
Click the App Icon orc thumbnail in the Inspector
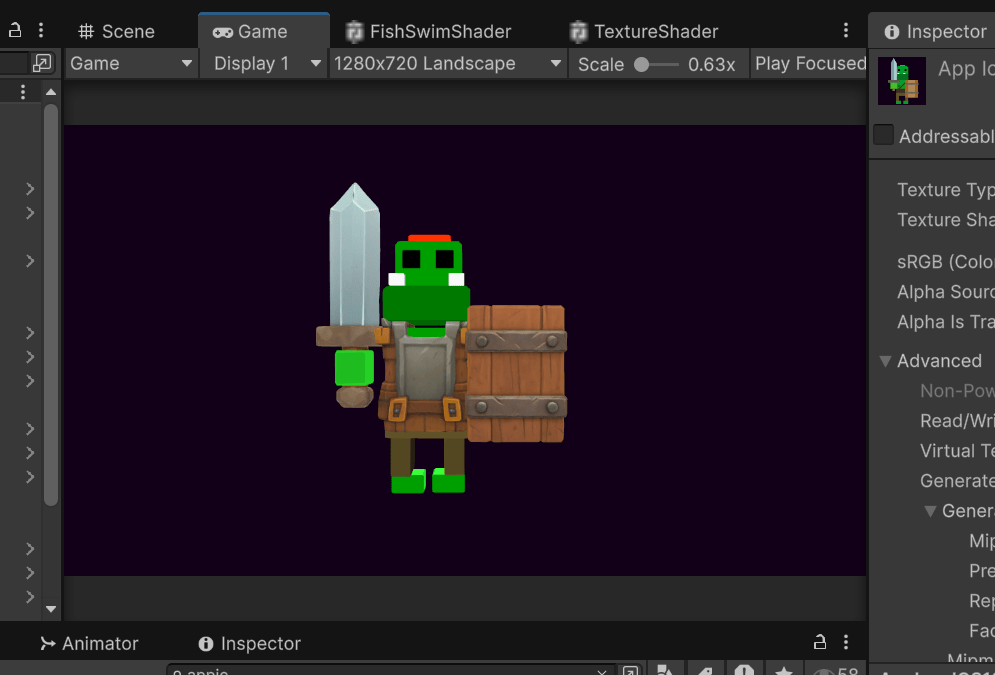click(x=901, y=81)
